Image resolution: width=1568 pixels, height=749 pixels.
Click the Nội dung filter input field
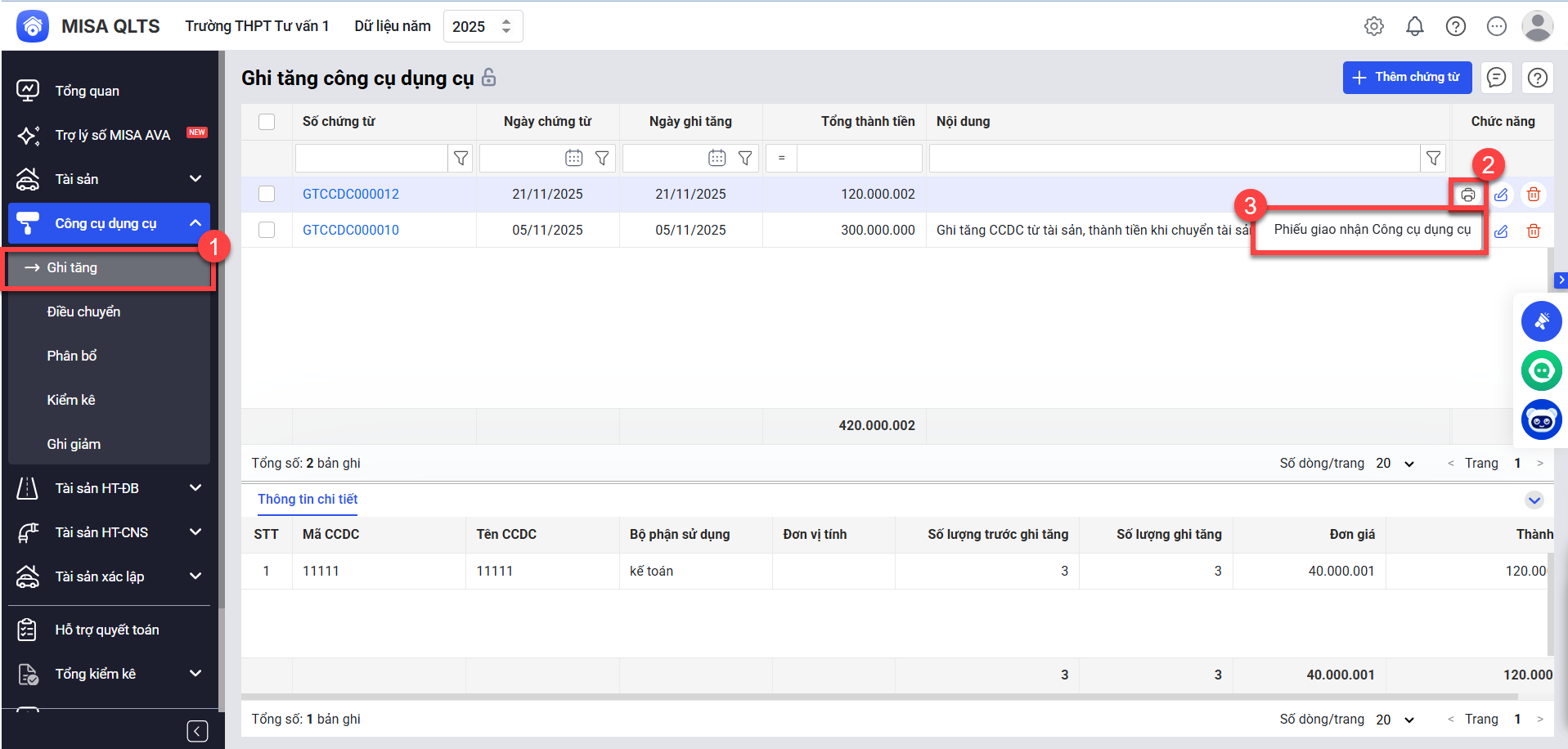pyautogui.click(x=1174, y=158)
